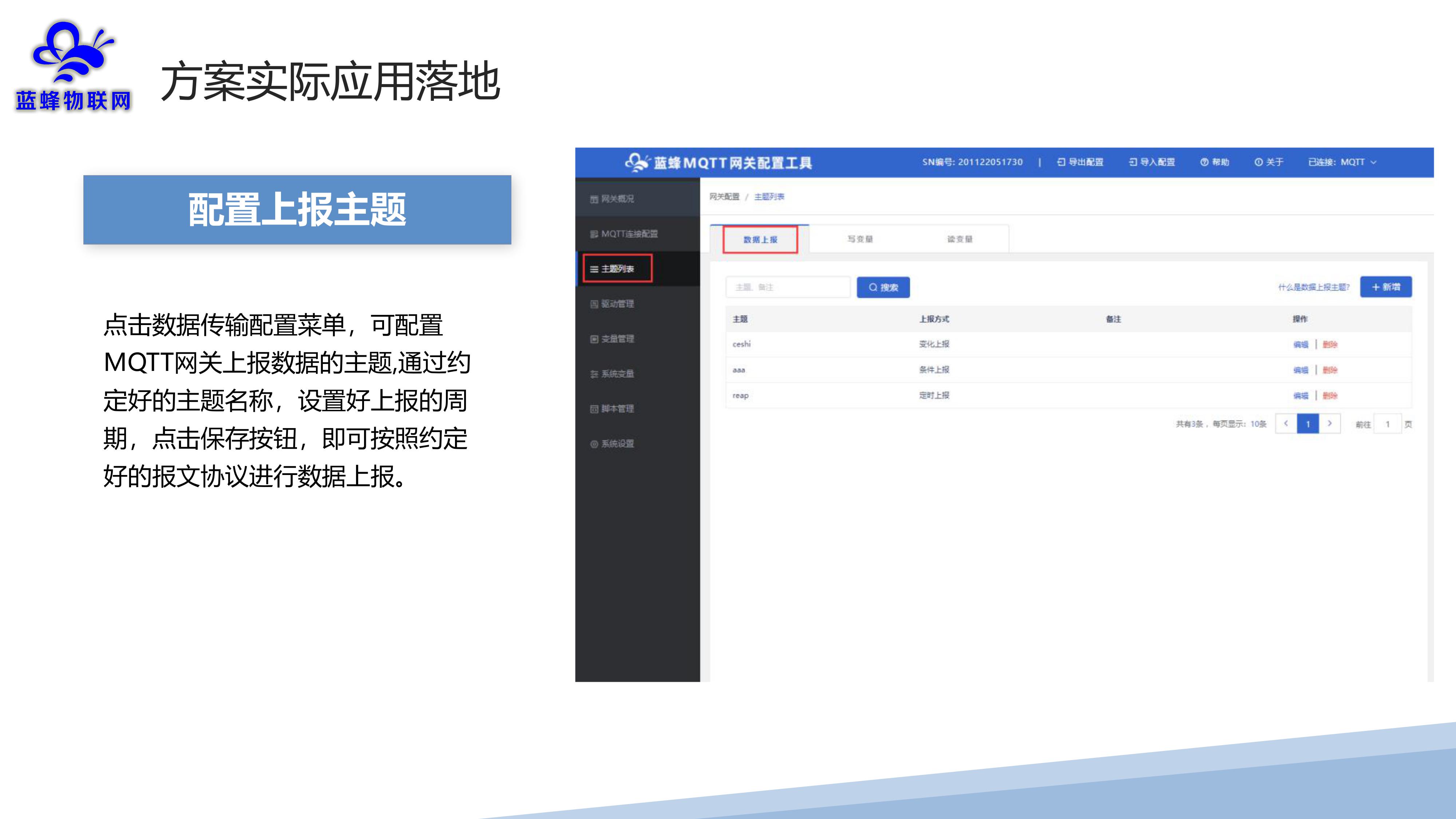The height and width of the screenshot is (819, 1456).
Task: Switch to the 写变量 tab
Action: (860, 239)
